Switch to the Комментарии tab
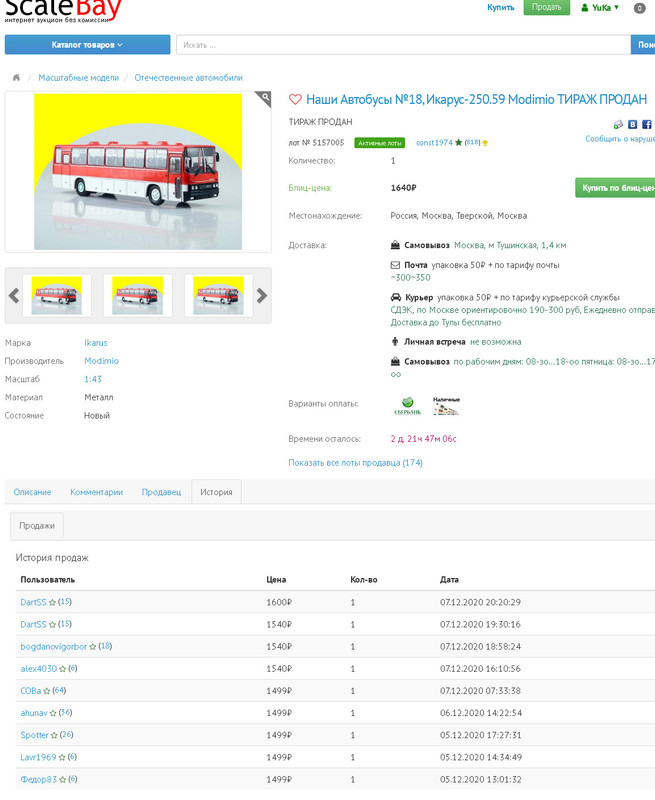Image resolution: width=655 pixels, height=800 pixels. [96, 492]
